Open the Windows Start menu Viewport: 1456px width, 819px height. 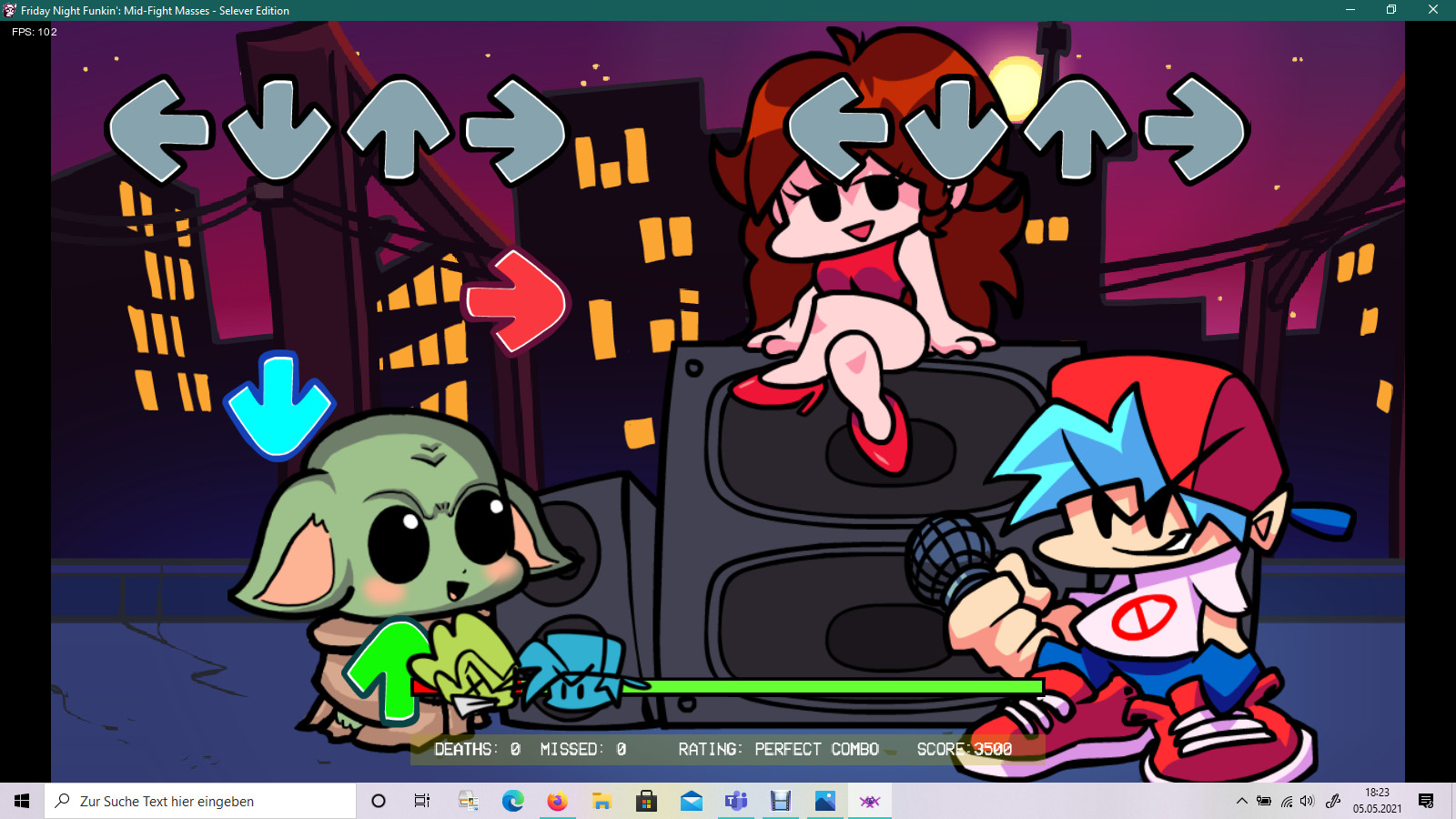tap(22, 801)
